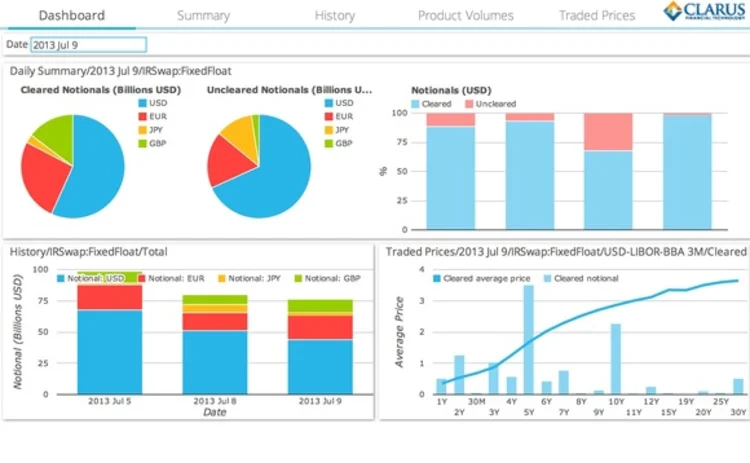Toggle Cleared series in Notionals legend
Screen dimensions: 750x463
431,104
